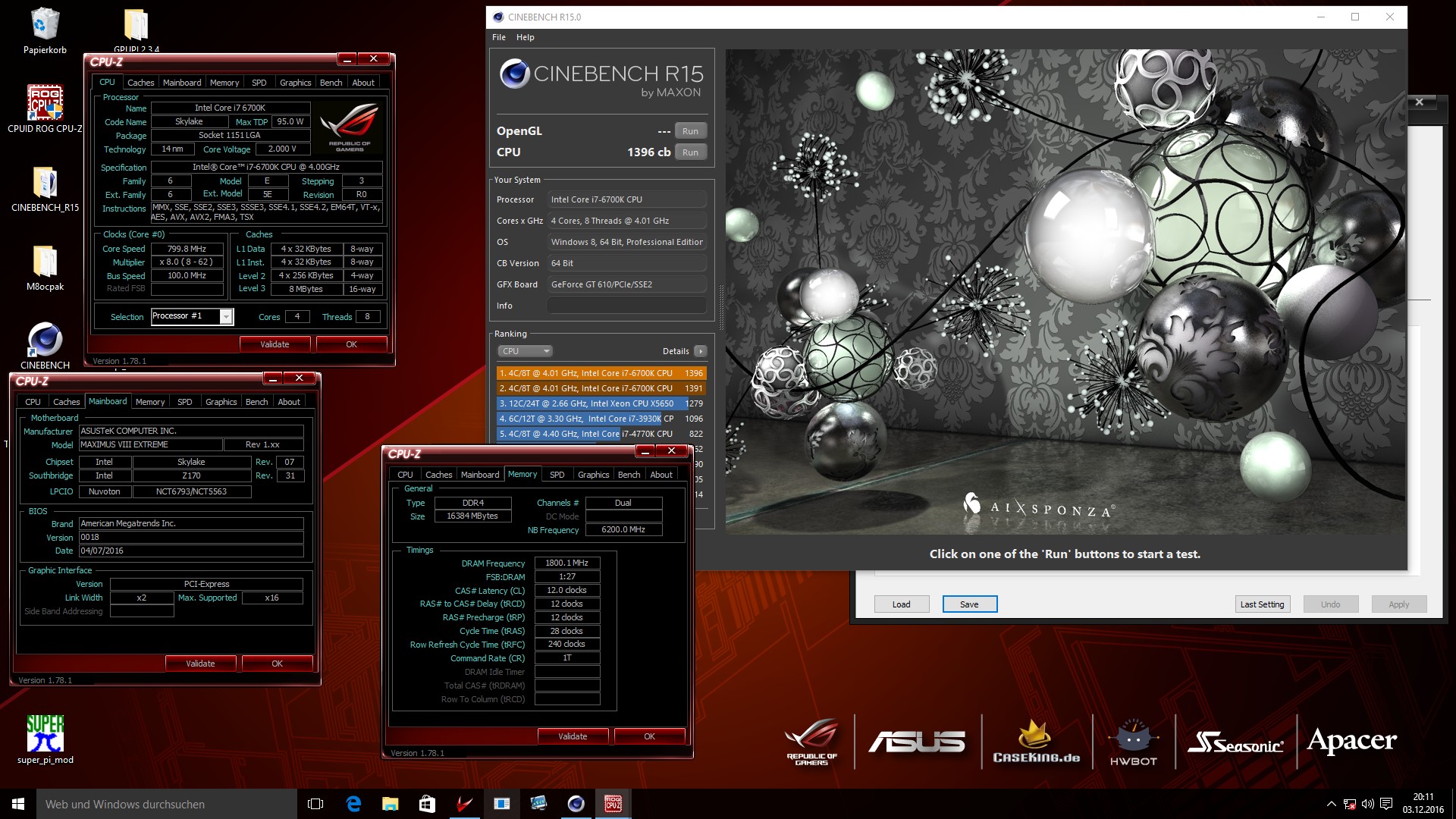Open the About tab in the Memory CPU-Z window
The height and width of the screenshot is (819, 1456).
661,475
